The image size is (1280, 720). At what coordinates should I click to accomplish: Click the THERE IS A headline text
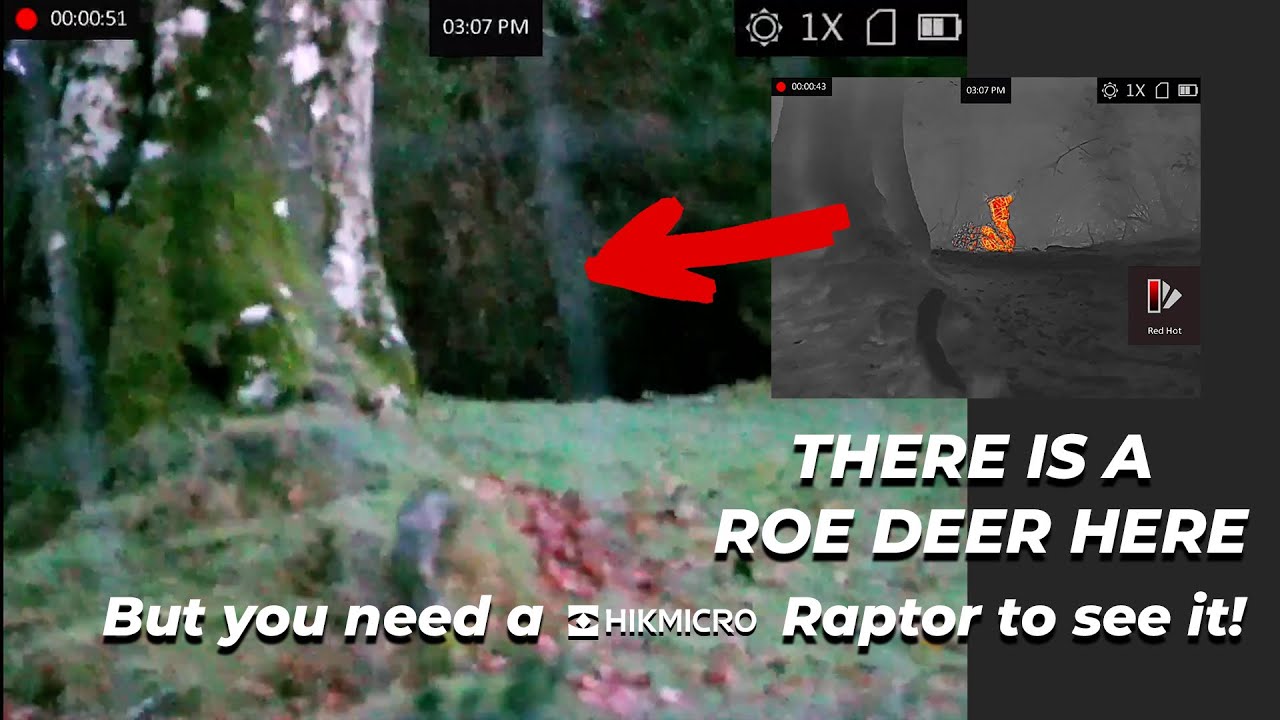972,459
